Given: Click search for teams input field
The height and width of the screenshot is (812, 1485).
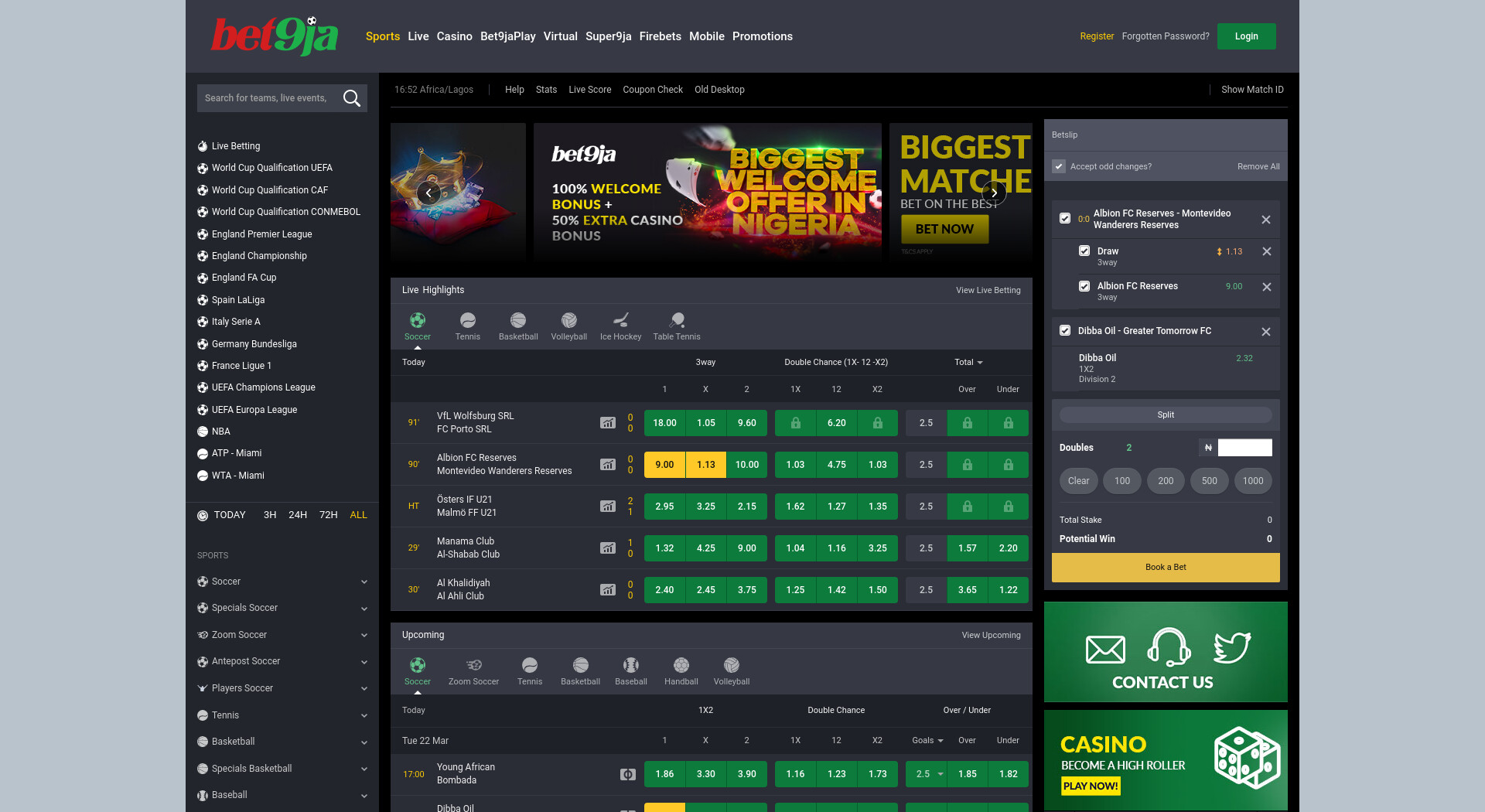Looking at the screenshot, I should pyautogui.click(x=266, y=98).
